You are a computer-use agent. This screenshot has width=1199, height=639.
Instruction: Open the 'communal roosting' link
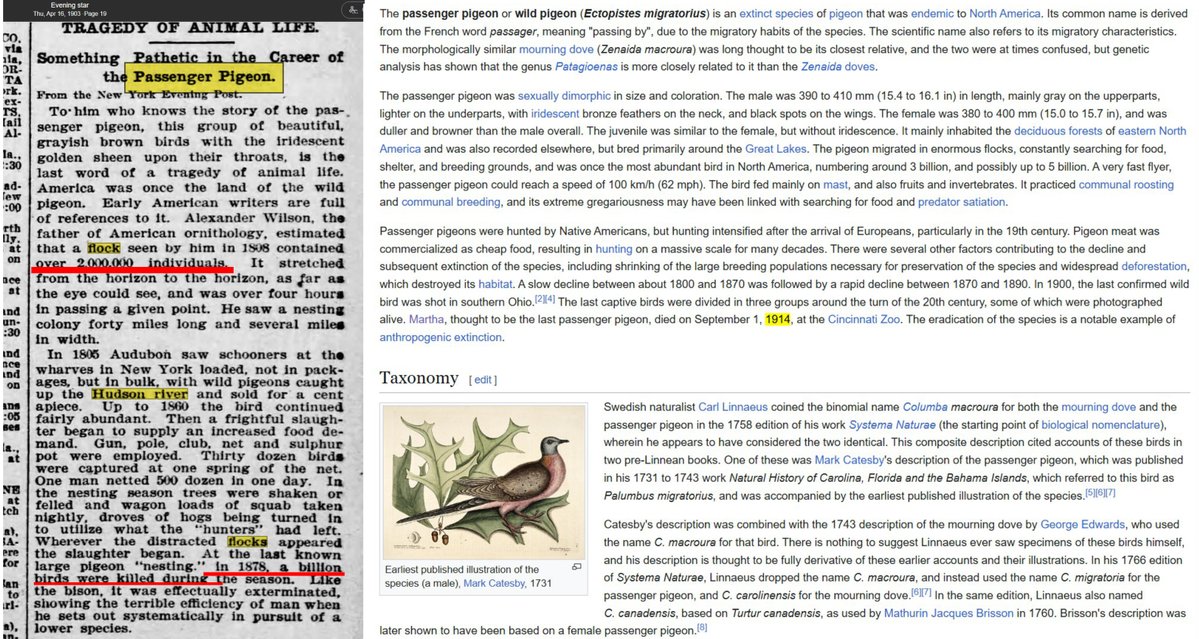pyautogui.click(x=1126, y=185)
